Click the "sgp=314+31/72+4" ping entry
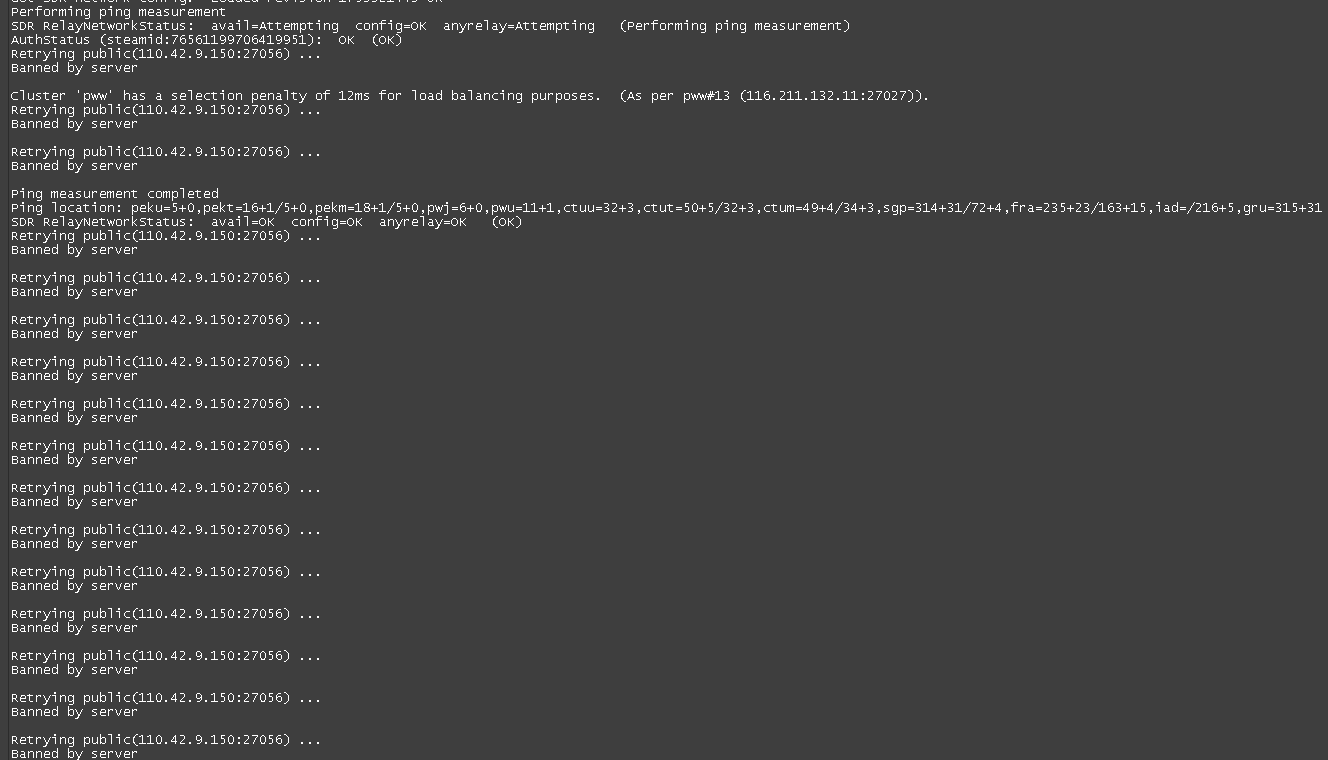Image resolution: width=1328 pixels, height=760 pixels. point(942,208)
